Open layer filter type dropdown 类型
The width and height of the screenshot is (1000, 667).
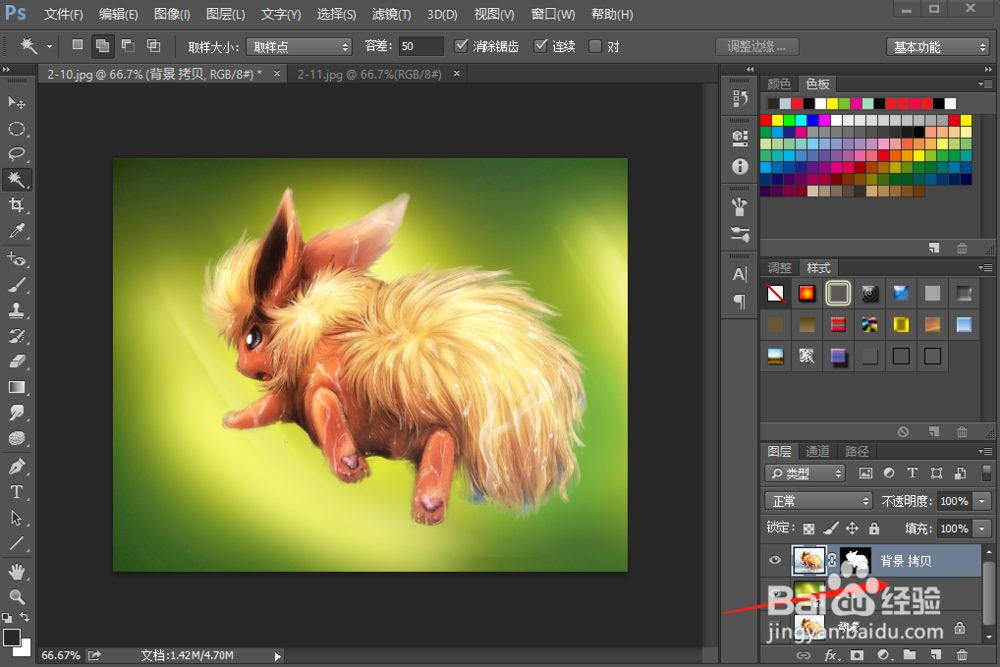[x=805, y=473]
